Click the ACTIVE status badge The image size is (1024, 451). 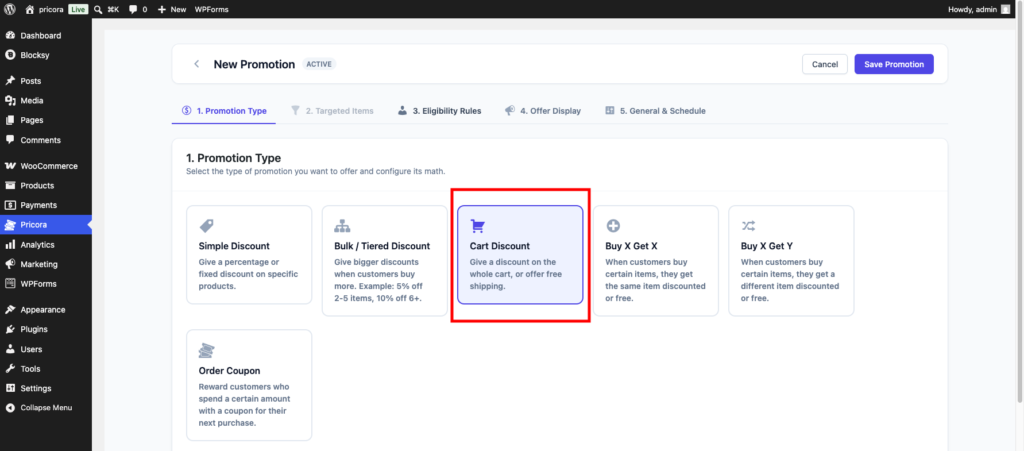pos(319,64)
